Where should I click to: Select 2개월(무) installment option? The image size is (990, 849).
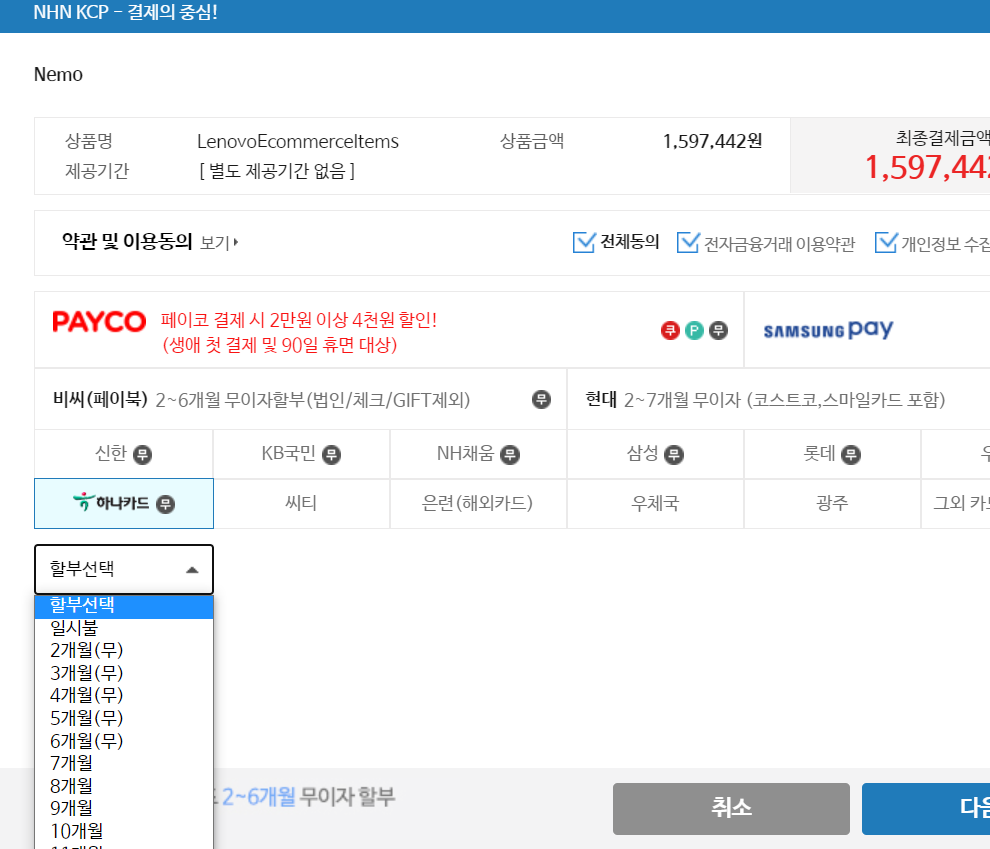pos(124,650)
